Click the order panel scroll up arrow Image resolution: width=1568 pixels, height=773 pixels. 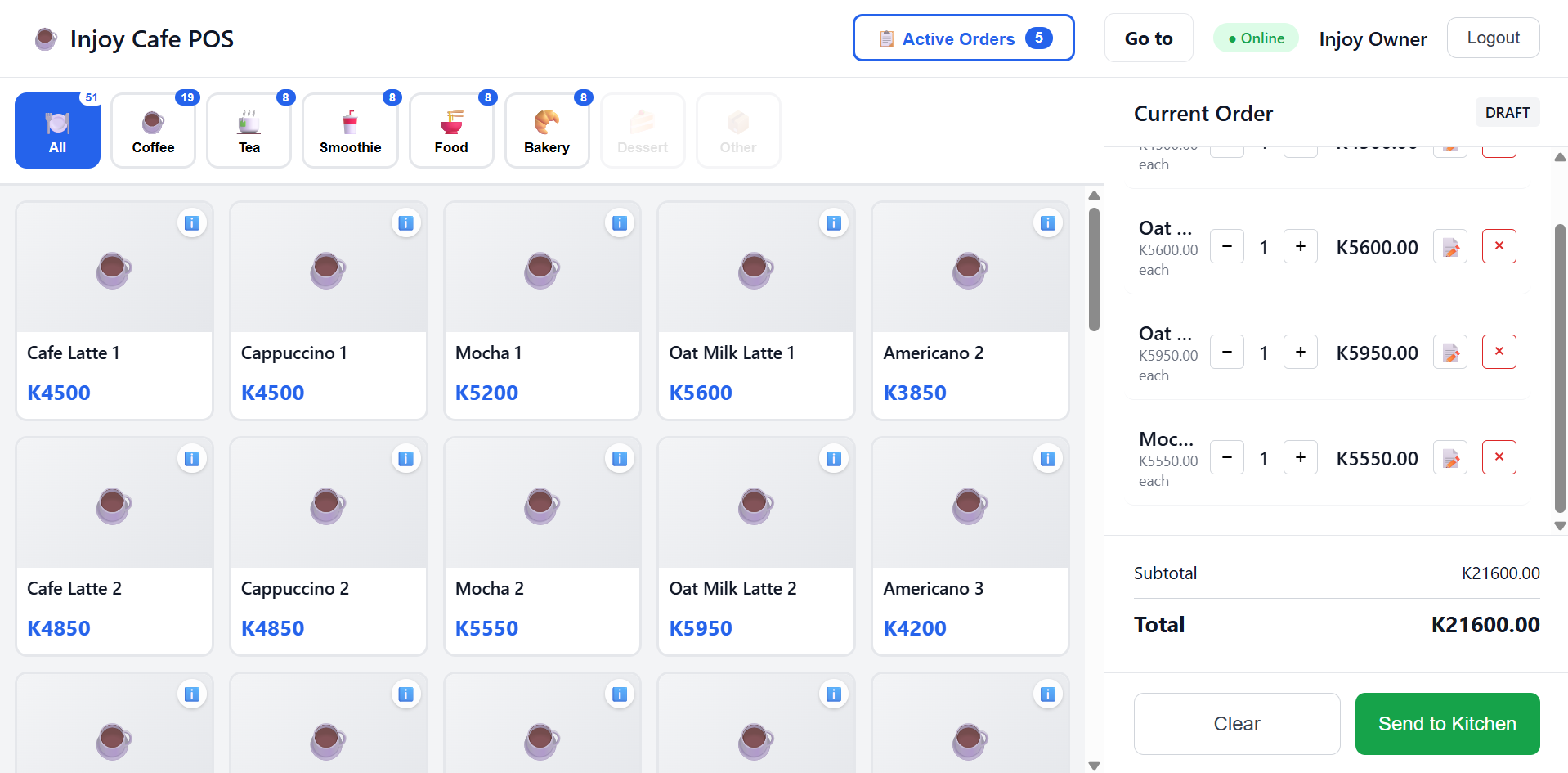(1560, 157)
